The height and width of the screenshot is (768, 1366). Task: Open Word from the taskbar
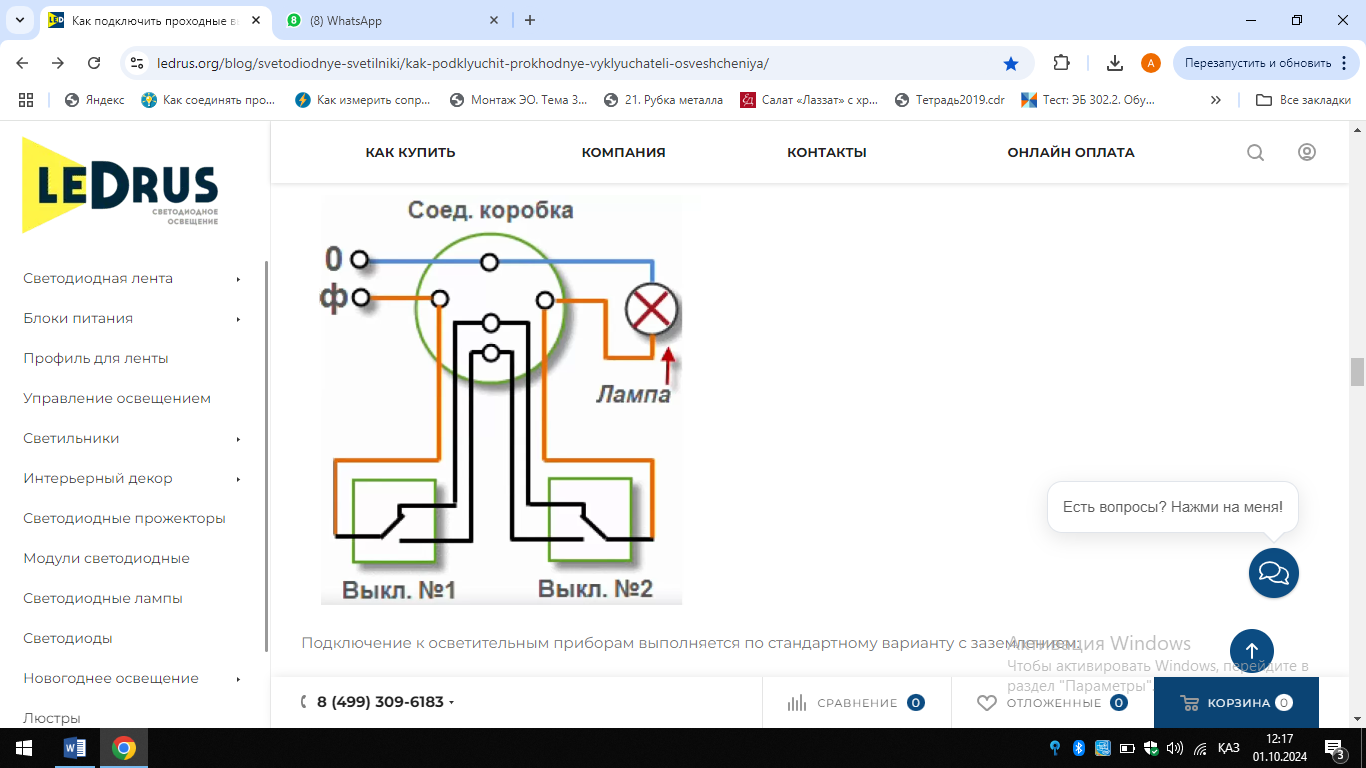[75, 748]
